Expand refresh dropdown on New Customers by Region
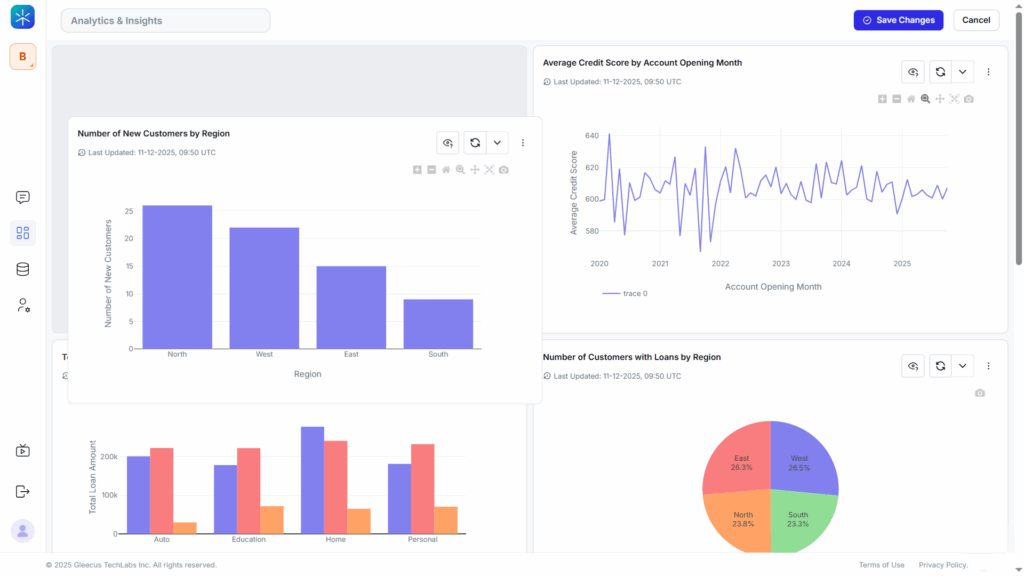Viewport: 1024px width, 576px height. [x=497, y=143]
